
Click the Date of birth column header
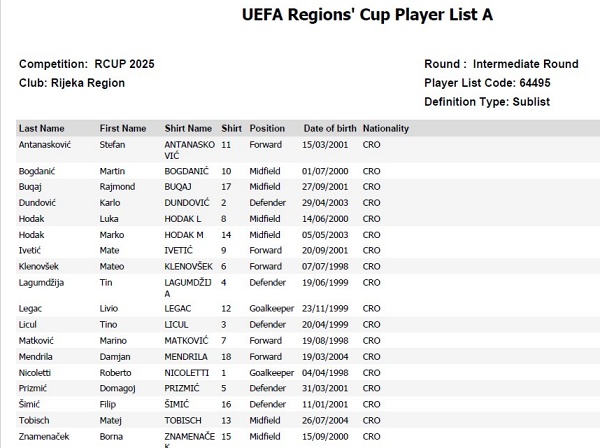[x=329, y=129]
